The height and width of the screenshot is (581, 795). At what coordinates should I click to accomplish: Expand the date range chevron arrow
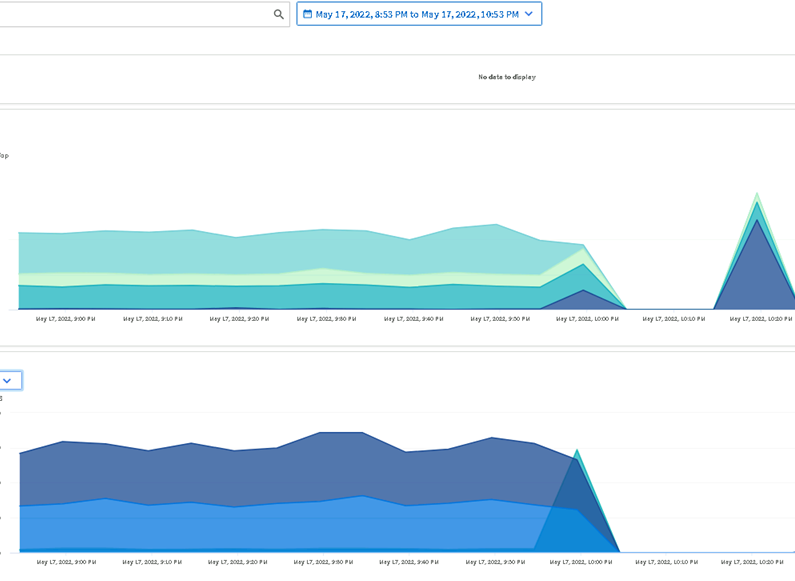529,14
